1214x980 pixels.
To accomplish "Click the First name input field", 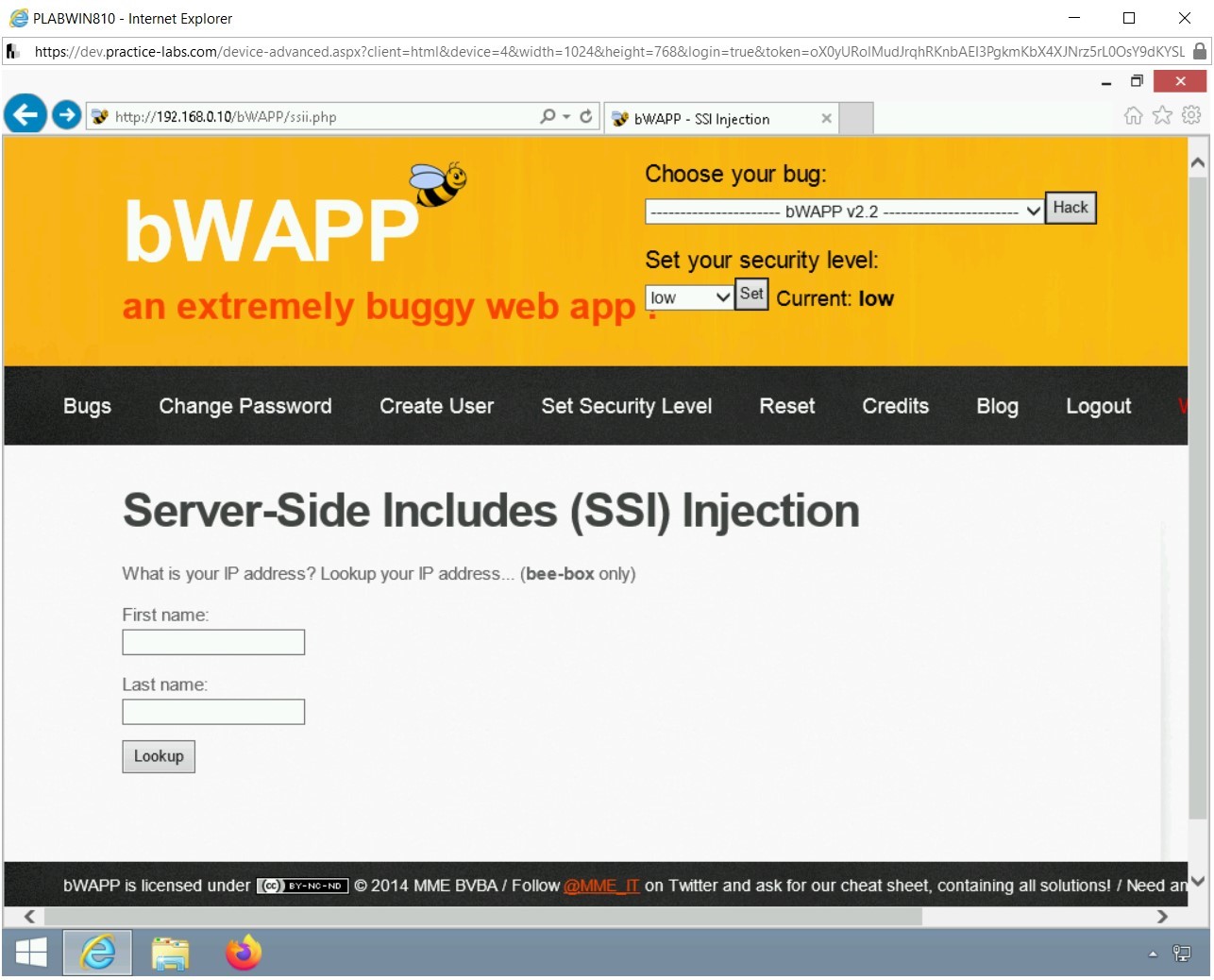I will (212, 641).
